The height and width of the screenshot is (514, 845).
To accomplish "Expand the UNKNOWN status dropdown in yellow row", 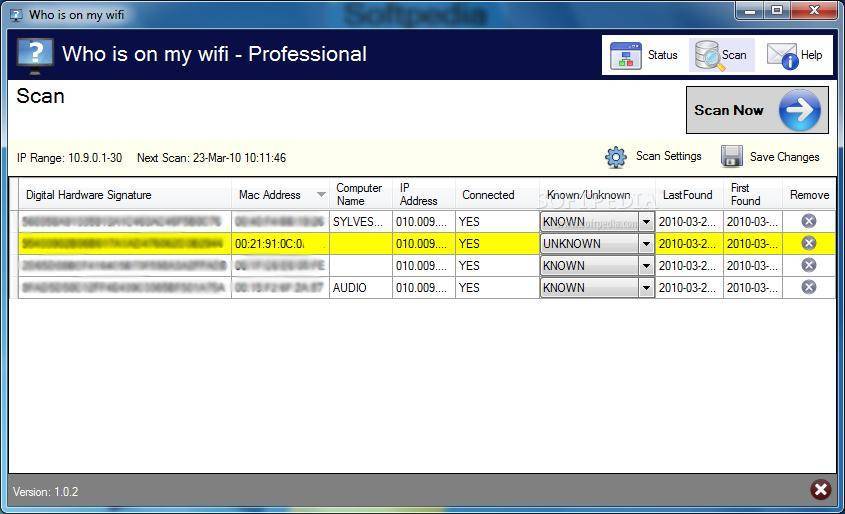I will pos(646,244).
